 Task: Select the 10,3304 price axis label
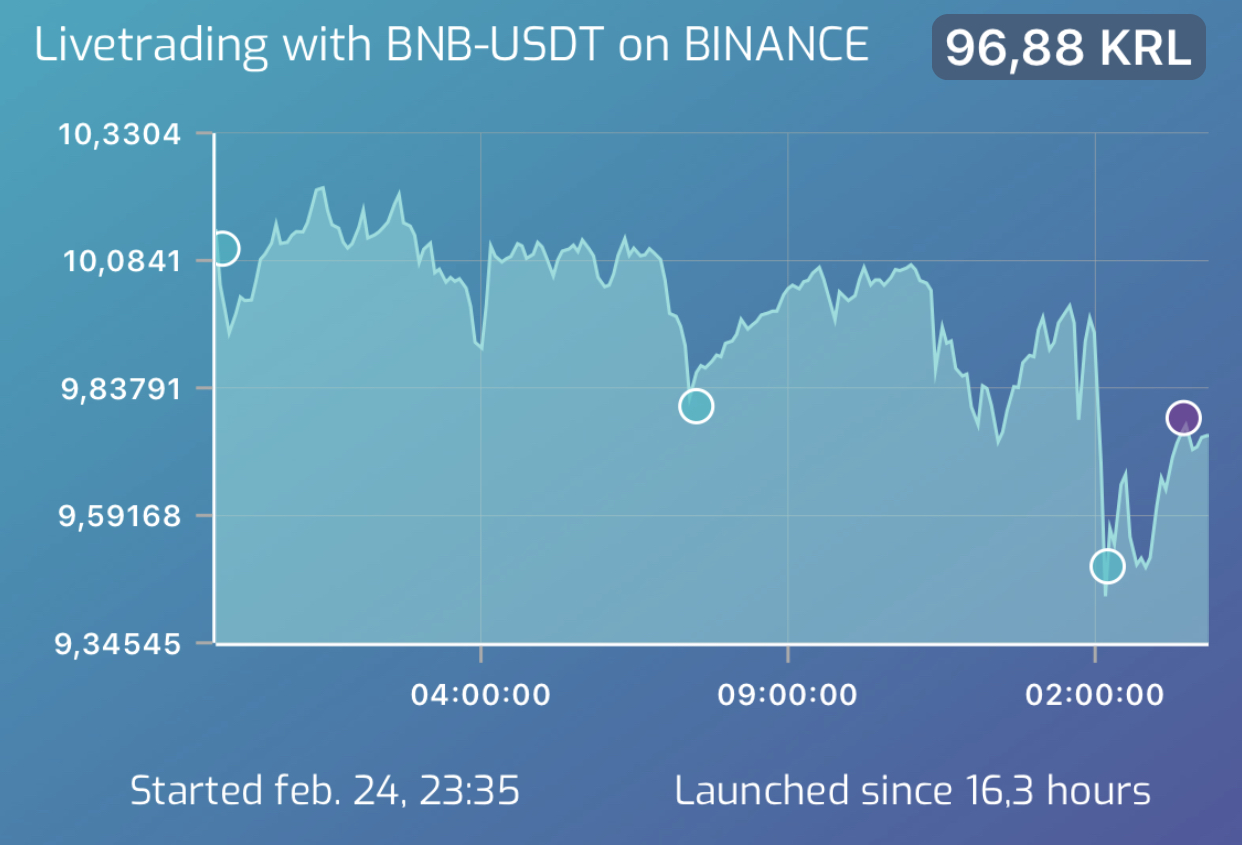pyautogui.click(x=121, y=135)
